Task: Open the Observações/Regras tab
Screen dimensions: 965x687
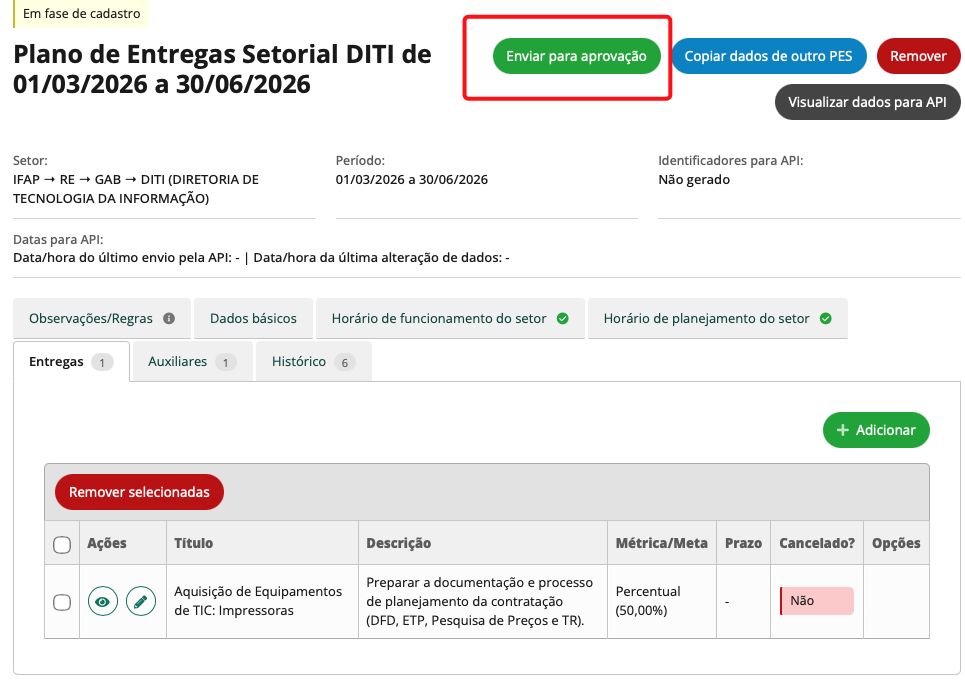Action: 91,319
